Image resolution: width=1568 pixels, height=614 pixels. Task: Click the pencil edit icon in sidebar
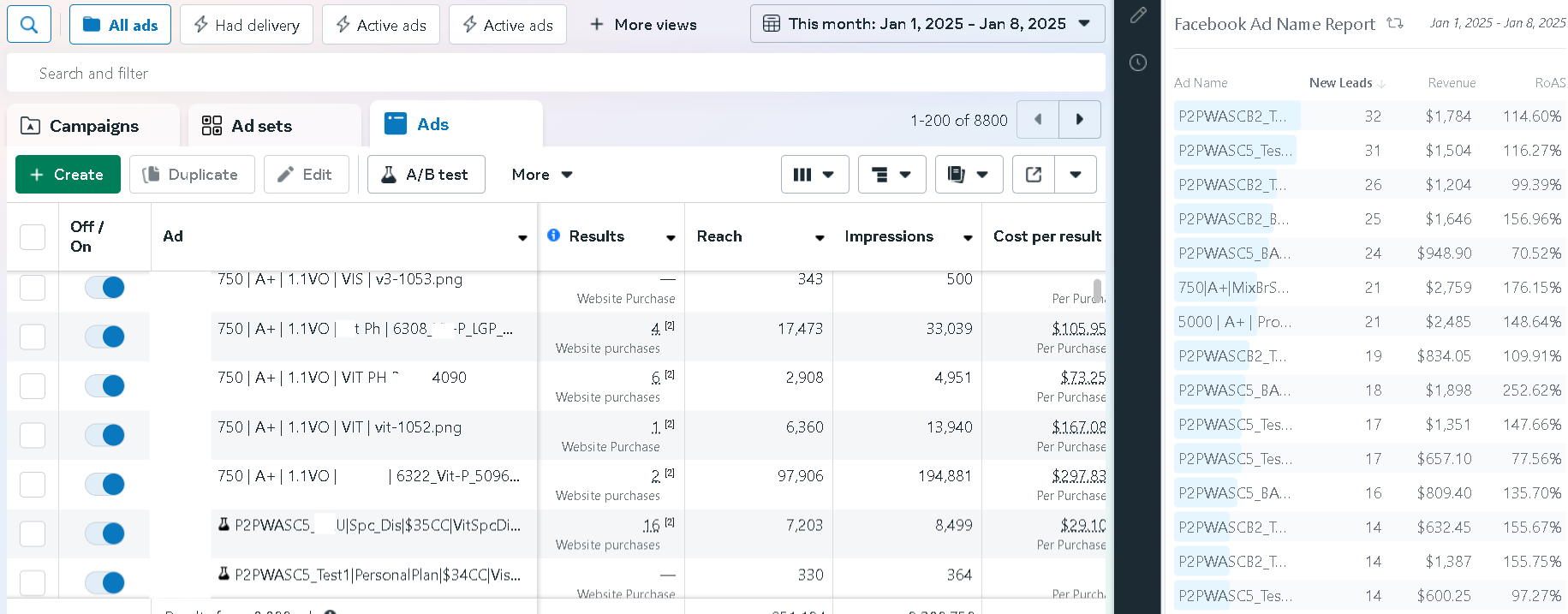[x=1138, y=15]
